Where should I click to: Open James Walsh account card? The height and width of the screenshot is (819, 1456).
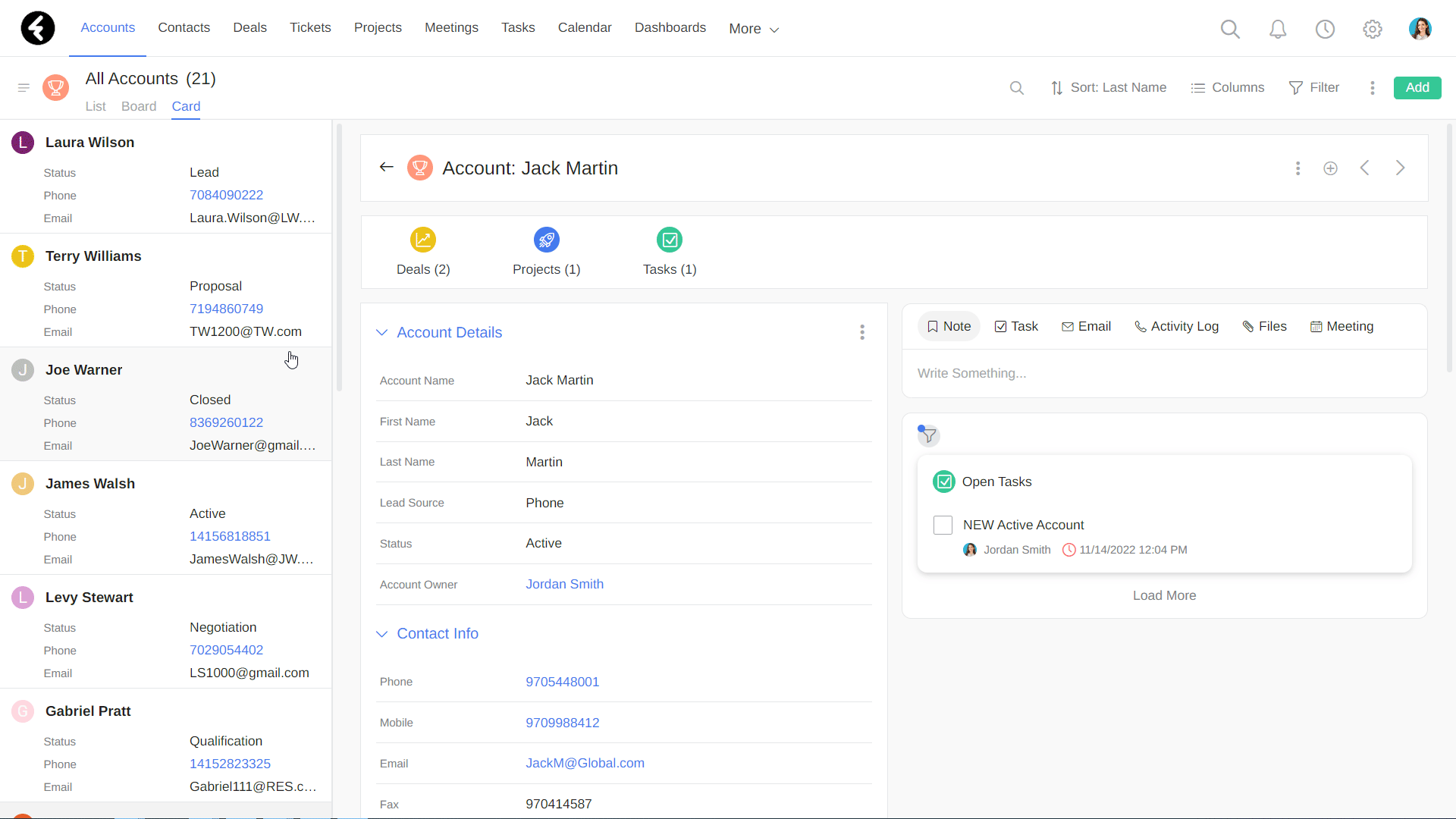165,519
